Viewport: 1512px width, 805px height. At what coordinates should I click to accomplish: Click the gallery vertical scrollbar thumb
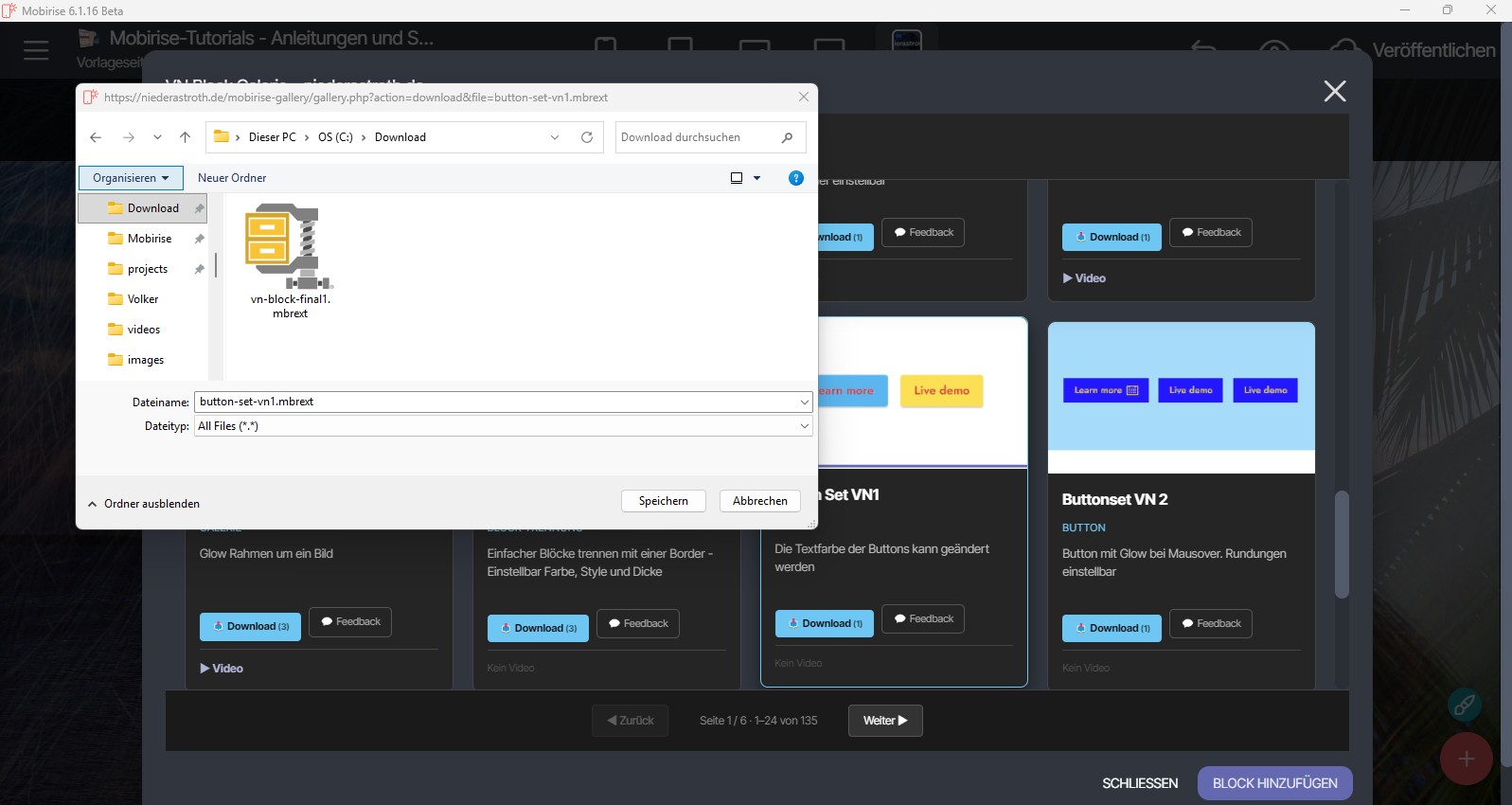tap(1342, 545)
